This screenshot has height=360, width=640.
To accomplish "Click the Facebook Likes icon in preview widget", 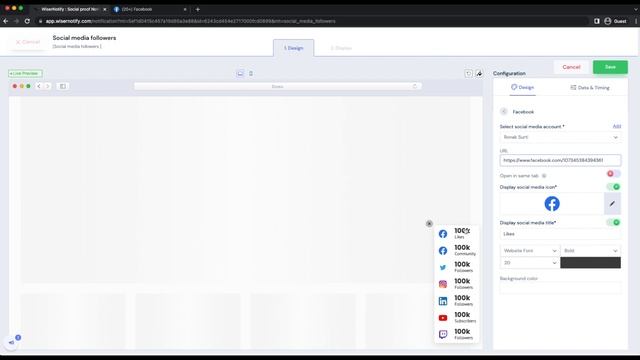I will [443, 234].
